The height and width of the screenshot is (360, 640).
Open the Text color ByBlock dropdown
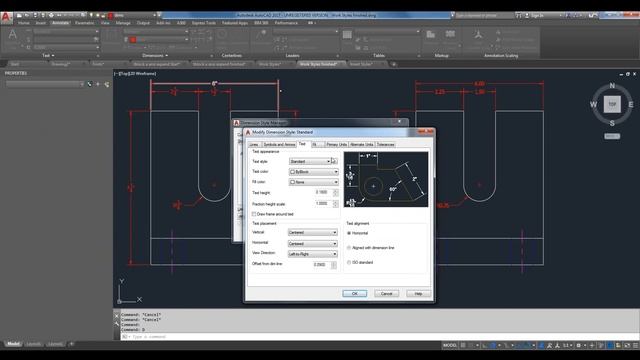pyautogui.click(x=313, y=172)
